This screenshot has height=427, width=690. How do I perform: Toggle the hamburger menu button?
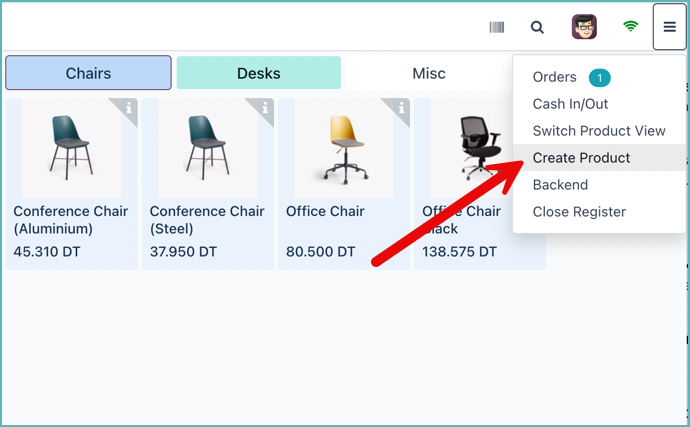[x=669, y=27]
